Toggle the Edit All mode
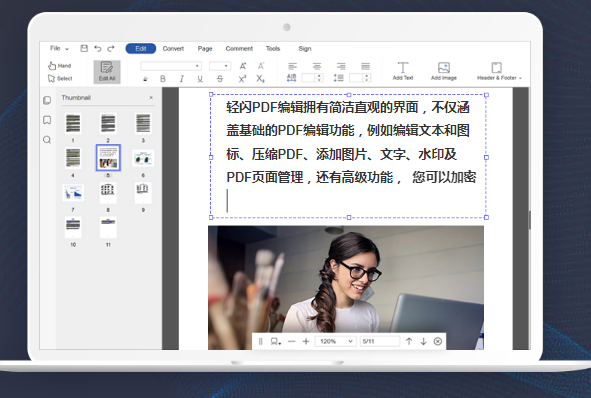Screen dimensions: 591x398 pos(107,72)
